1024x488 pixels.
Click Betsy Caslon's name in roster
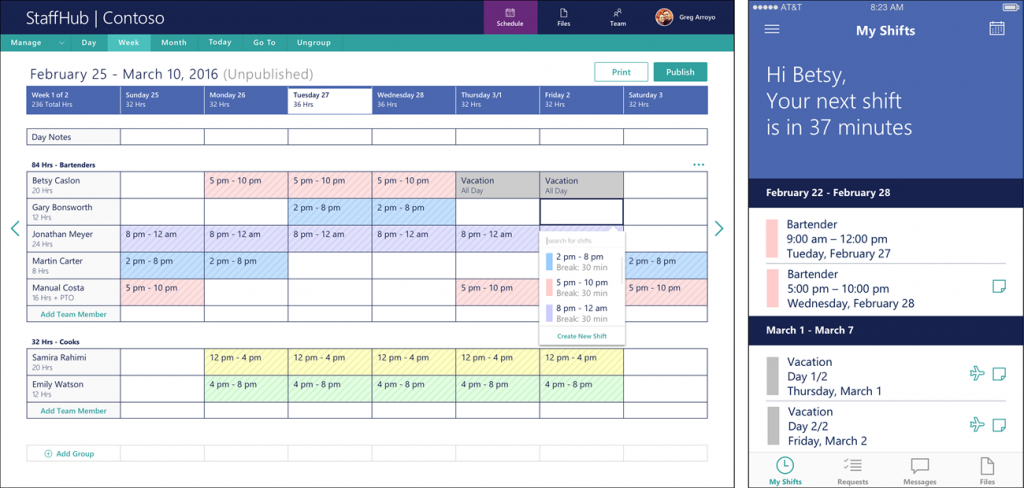56,180
